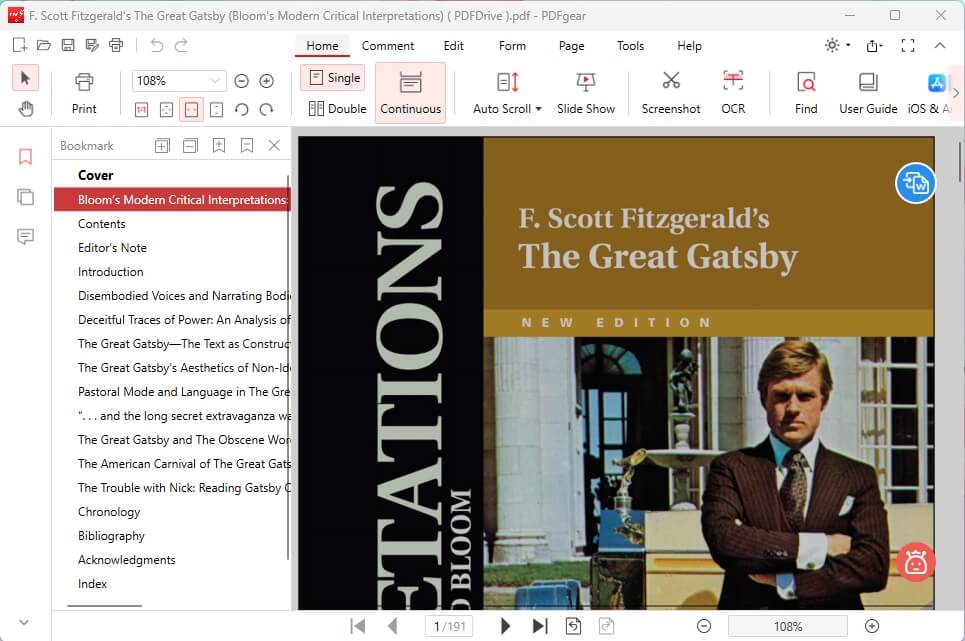This screenshot has width=965, height=641.
Task: Enable Double page view
Action: (337, 109)
